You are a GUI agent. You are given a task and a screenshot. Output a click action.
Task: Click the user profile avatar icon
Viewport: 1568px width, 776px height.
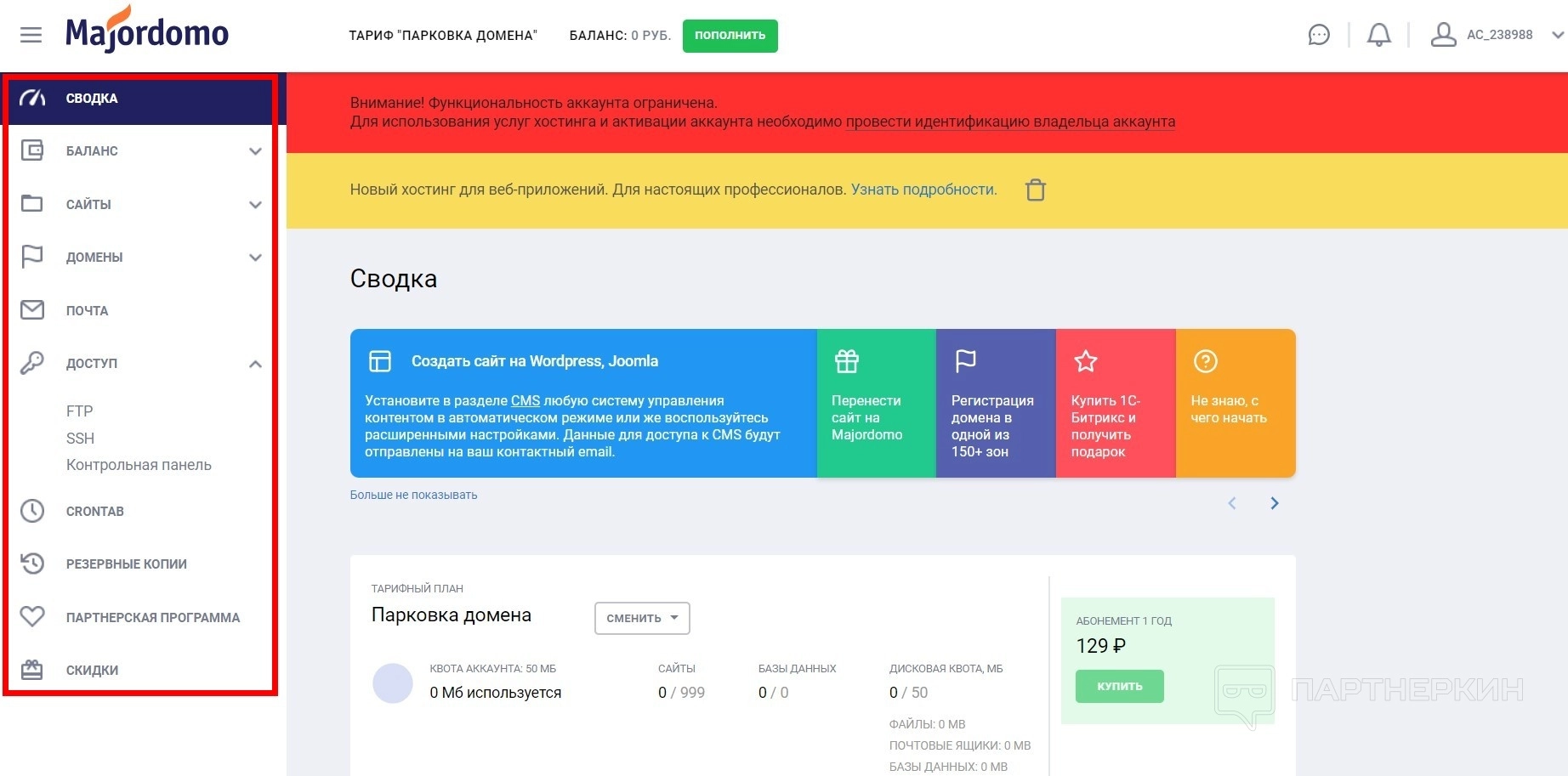1443,35
